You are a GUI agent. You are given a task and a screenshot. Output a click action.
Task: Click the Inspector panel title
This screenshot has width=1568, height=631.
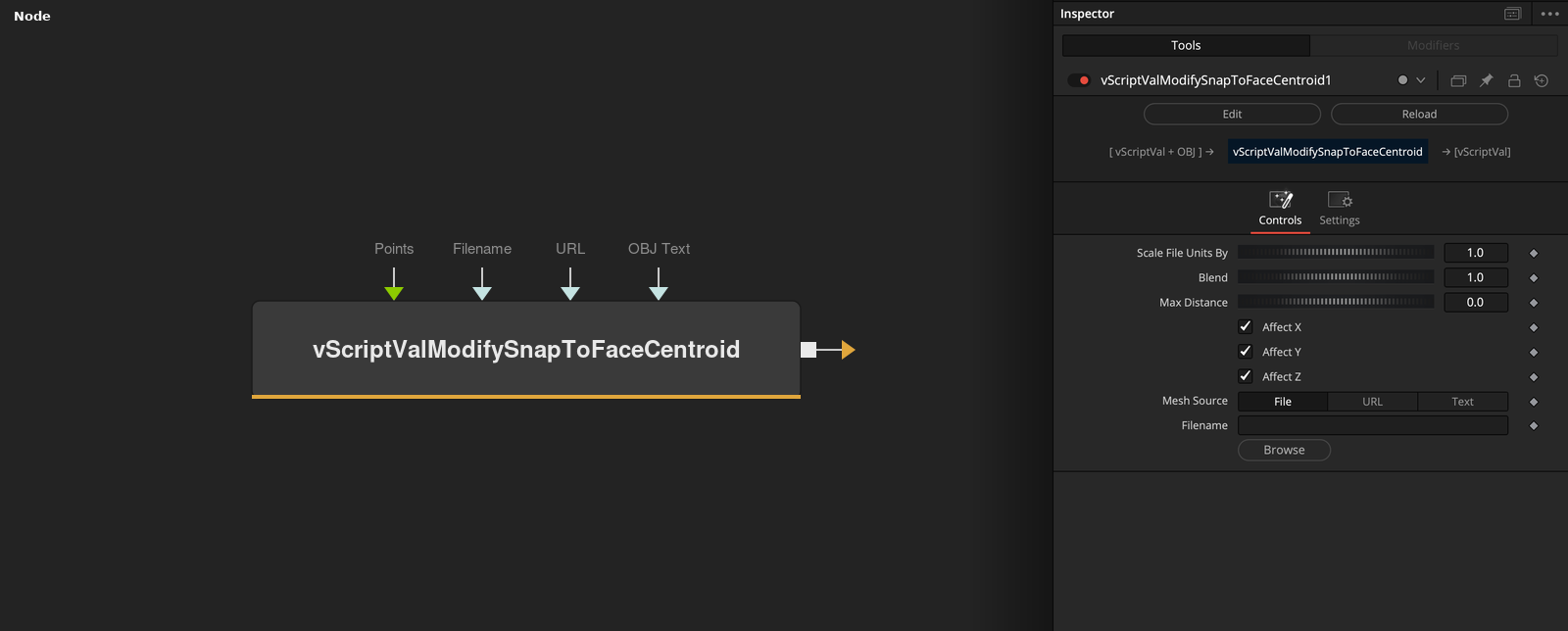[1087, 14]
